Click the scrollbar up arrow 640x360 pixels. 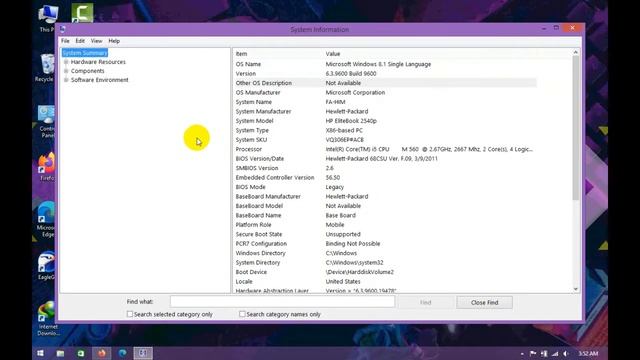click(576, 52)
